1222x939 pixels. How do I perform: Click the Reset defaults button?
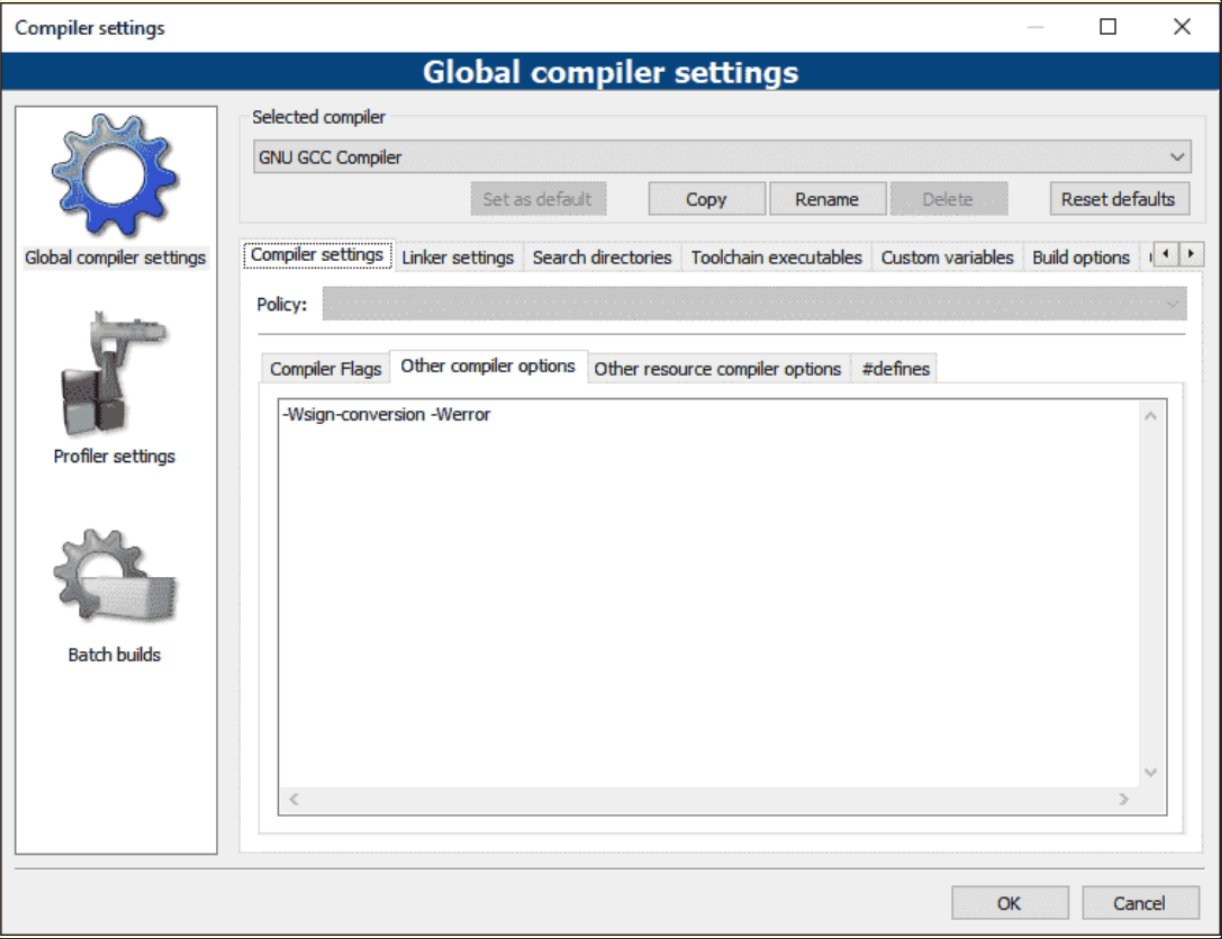(x=1118, y=199)
